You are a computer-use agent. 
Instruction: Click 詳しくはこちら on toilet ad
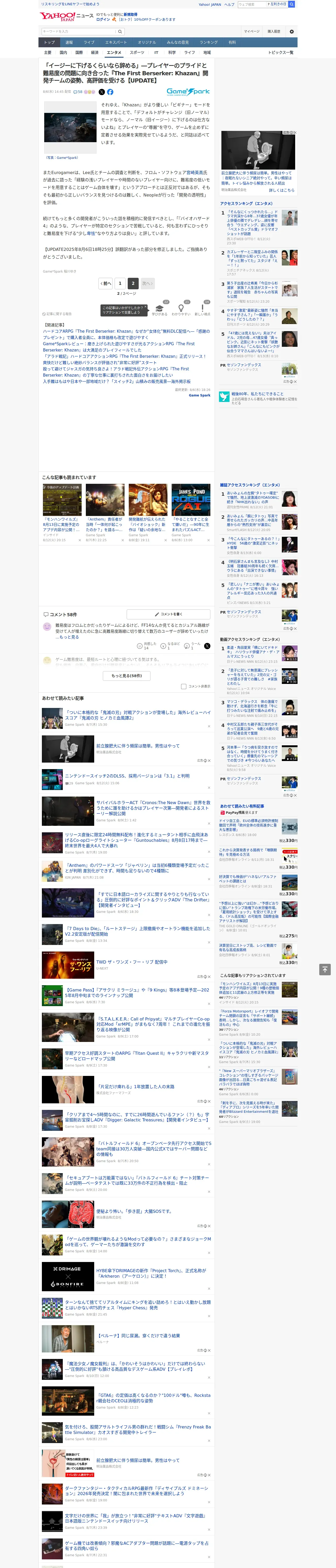pyautogui.click(x=282, y=190)
